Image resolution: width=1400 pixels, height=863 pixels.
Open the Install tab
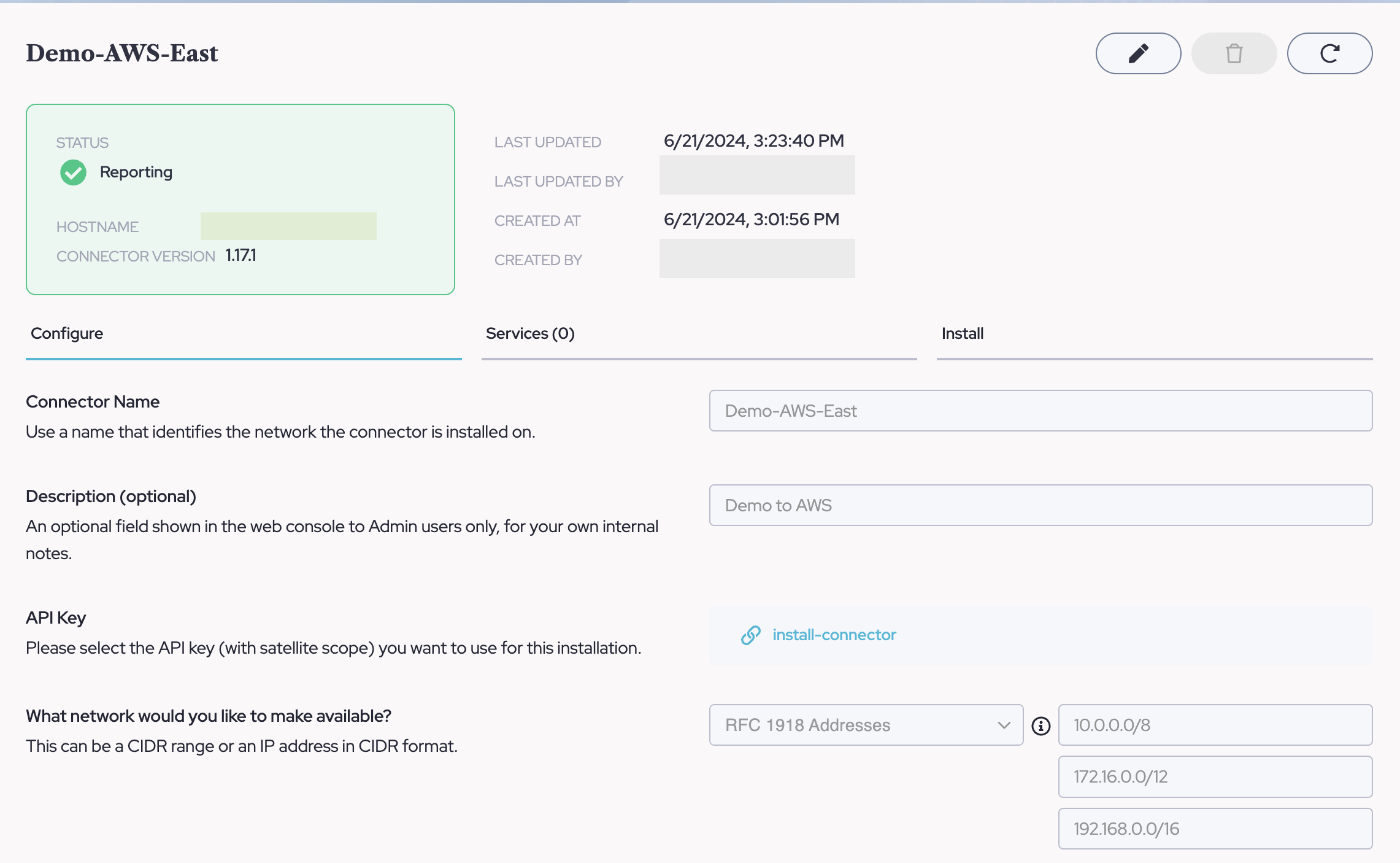[962, 333]
